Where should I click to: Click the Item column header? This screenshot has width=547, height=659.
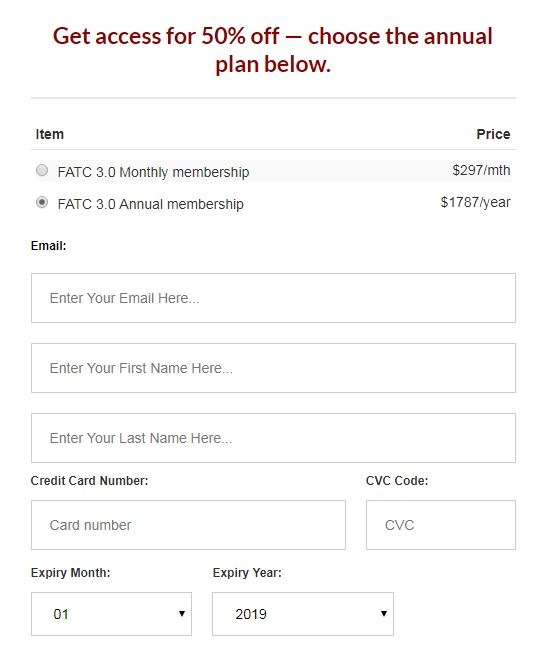coord(50,134)
